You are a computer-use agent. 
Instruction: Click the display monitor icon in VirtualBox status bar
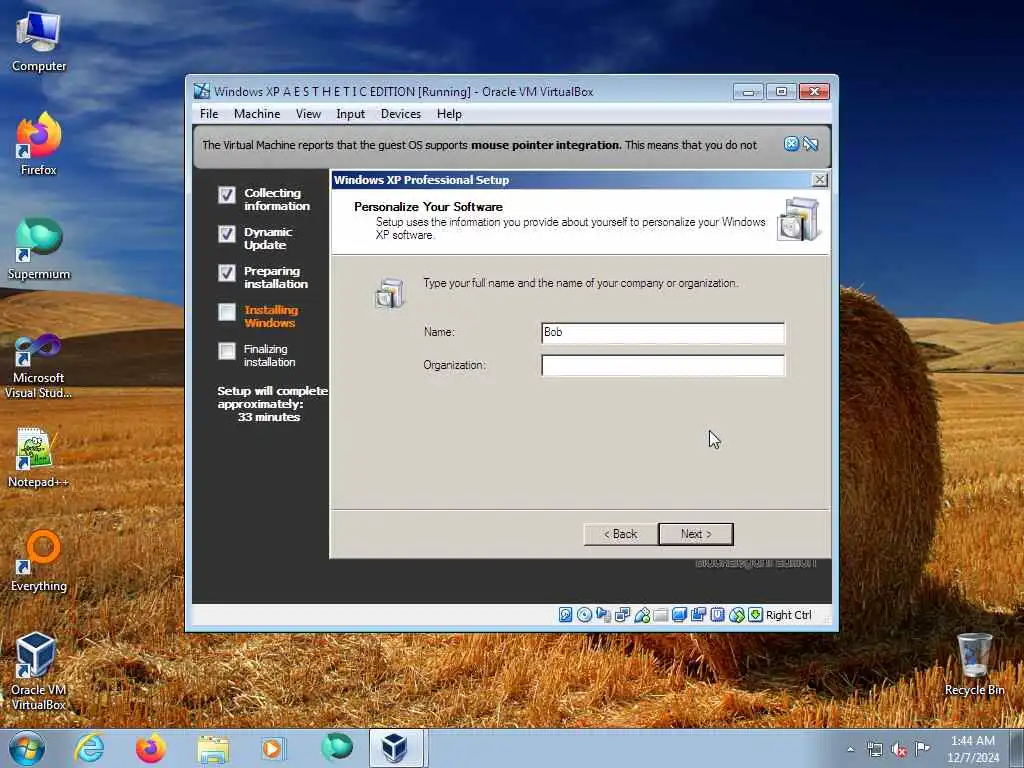coord(680,615)
